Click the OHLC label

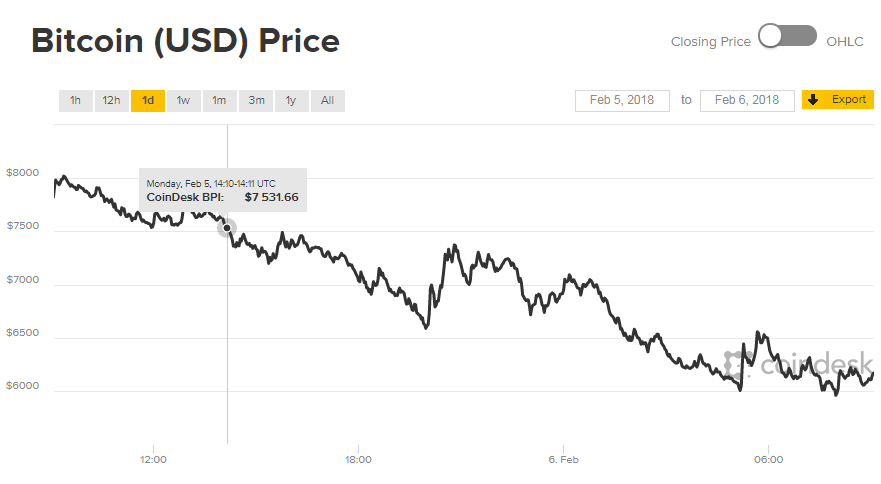pos(845,42)
